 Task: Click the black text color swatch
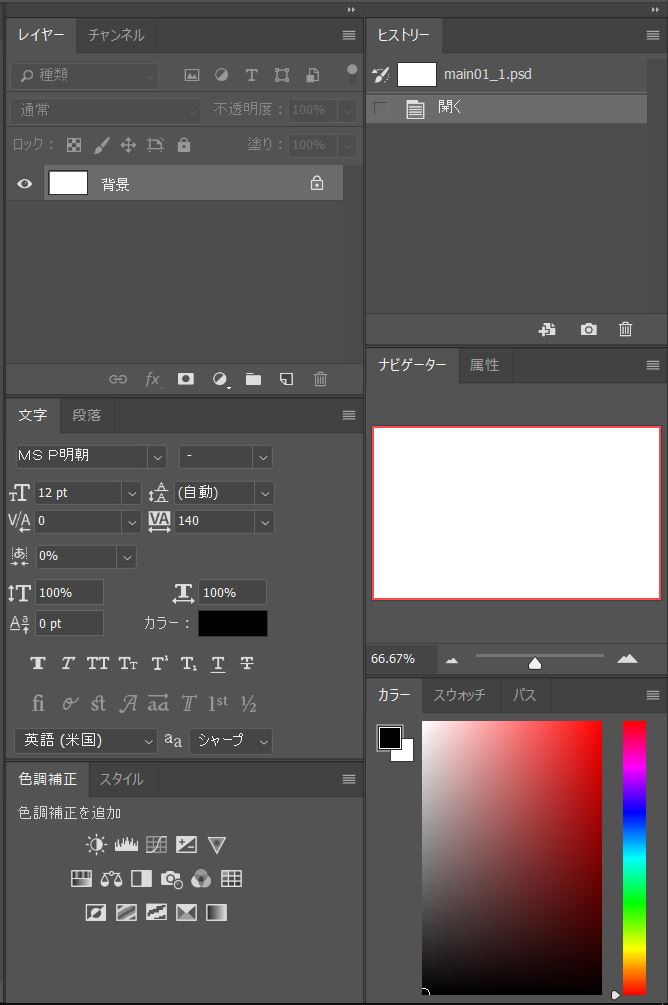pos(233,624)
